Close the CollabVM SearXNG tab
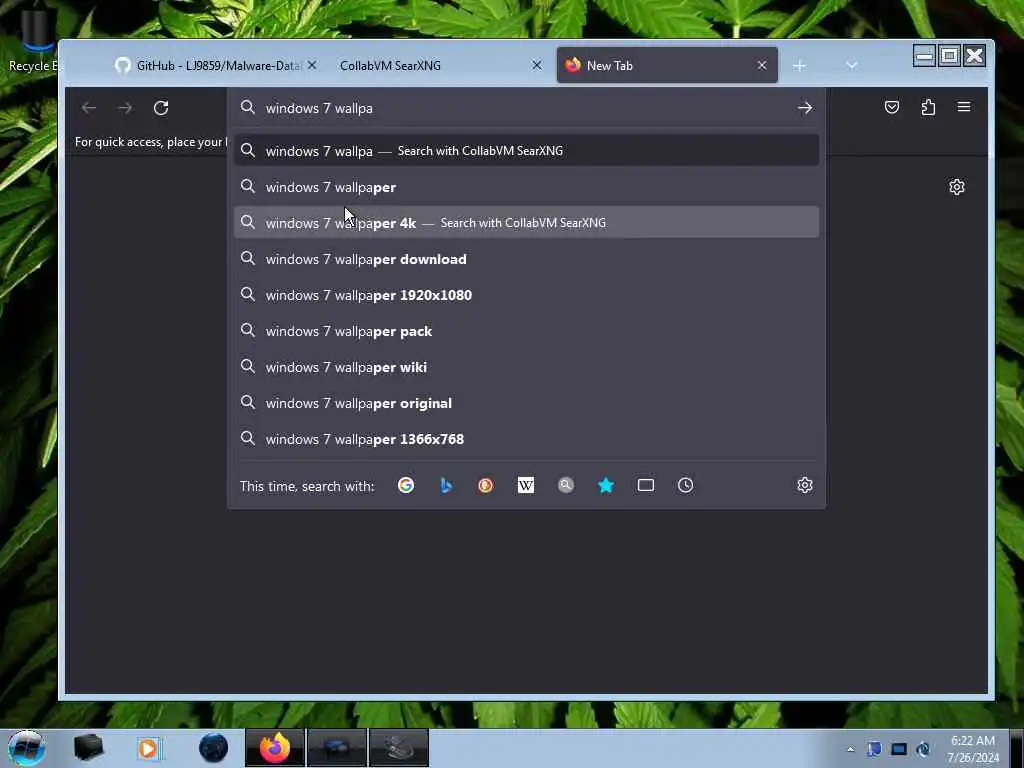This screenshot has height=768, width=1024. click(537, 65)
